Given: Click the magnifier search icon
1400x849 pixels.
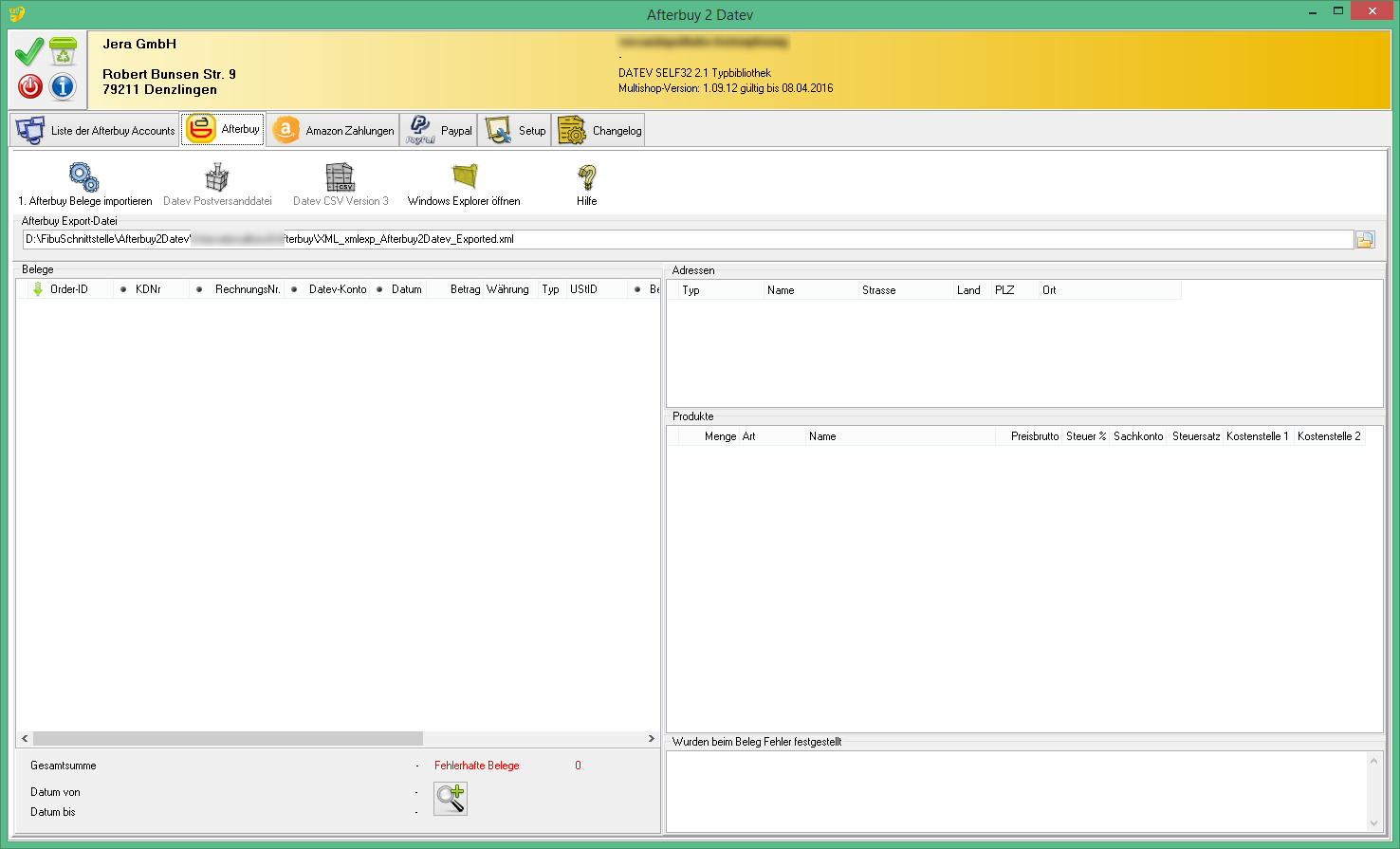Looking at the screenshot, I should click(451, 799).
